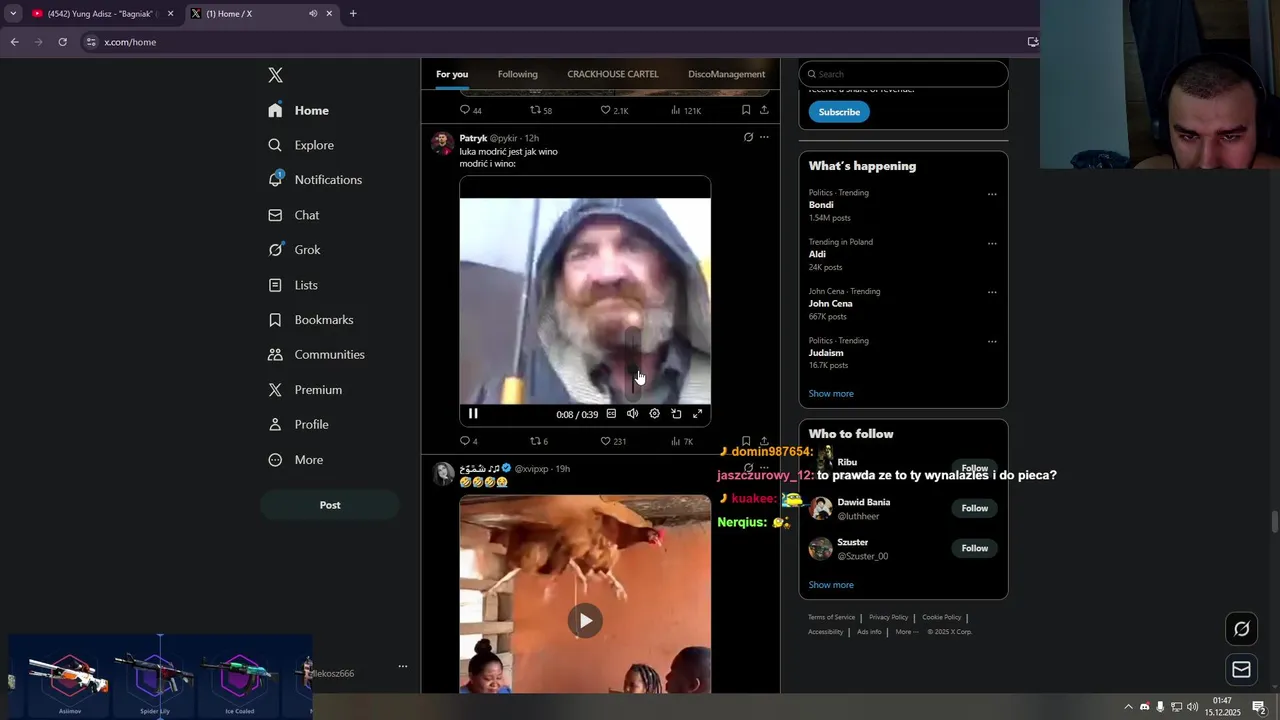
Task: Open Grok from sidebar
Action: click(x=294, y=250)
